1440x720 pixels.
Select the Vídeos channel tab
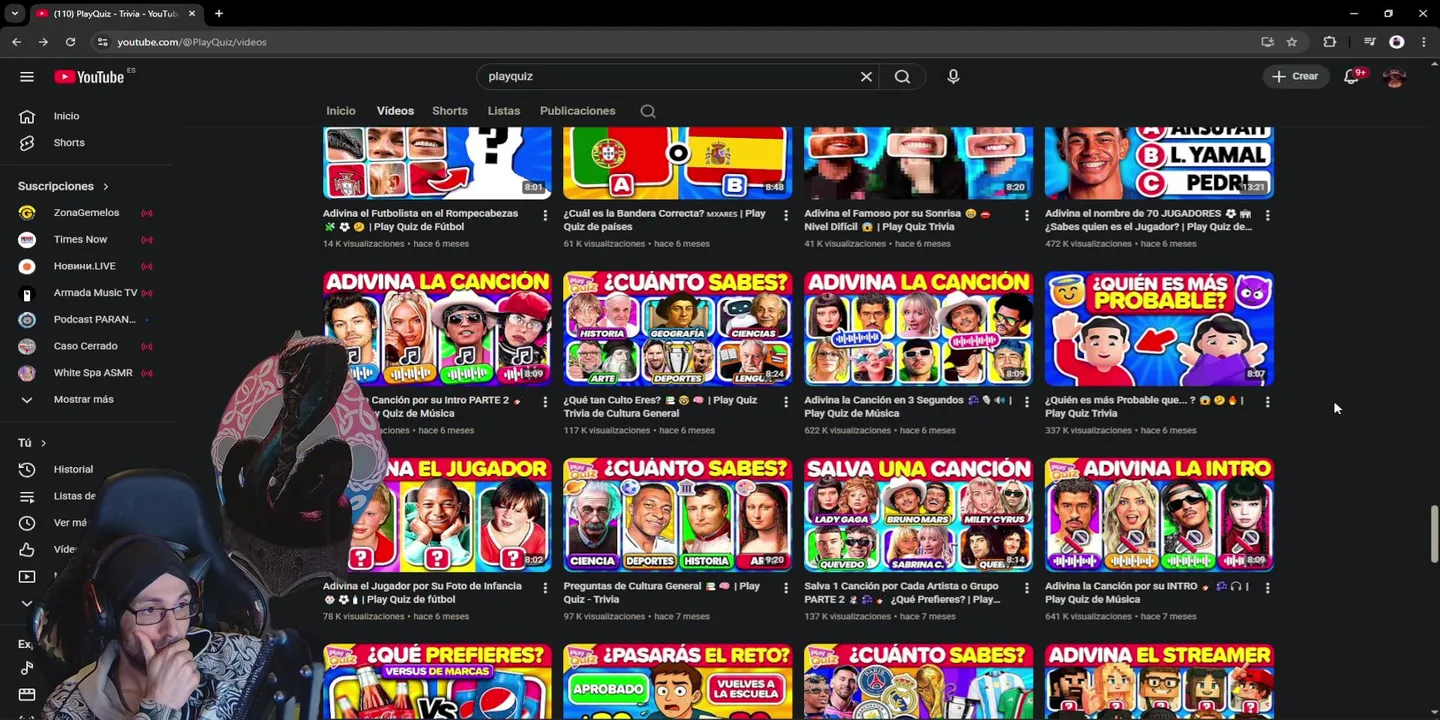395,111
